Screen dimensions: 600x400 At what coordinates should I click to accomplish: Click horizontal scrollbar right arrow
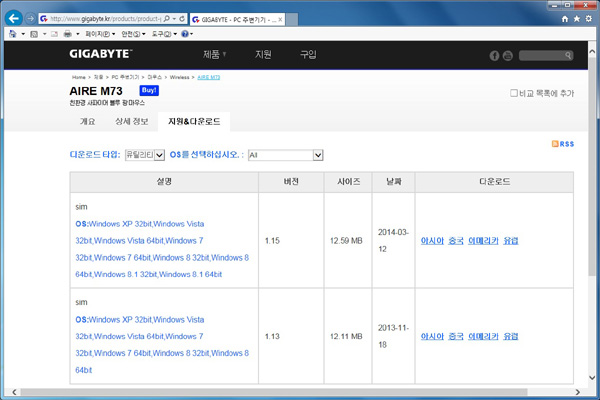(577, 392)
